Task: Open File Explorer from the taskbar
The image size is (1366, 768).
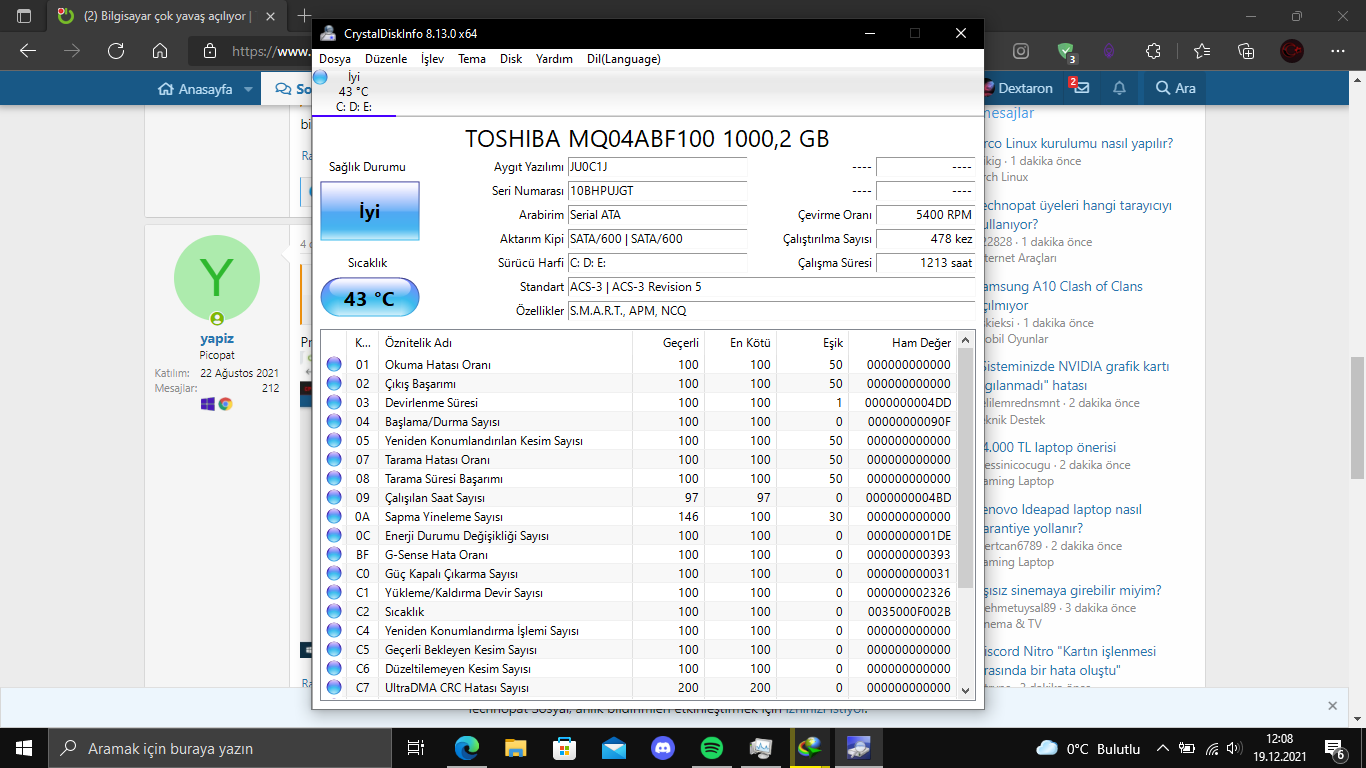Action: (x=516, y=748)
